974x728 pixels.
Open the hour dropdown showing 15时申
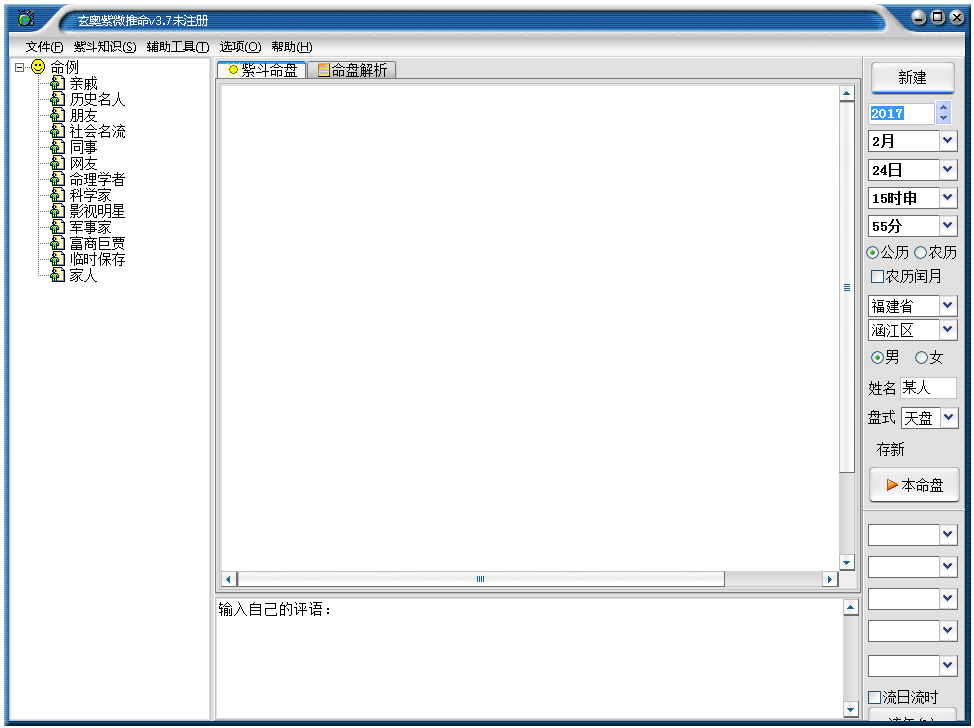coord(947,198)
